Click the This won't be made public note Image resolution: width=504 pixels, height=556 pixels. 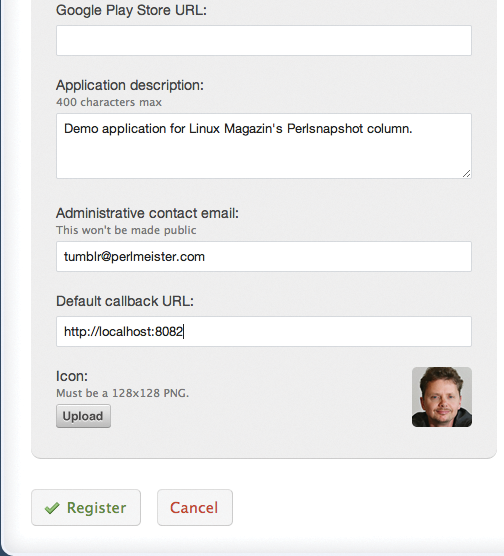[x=126, y=230]
